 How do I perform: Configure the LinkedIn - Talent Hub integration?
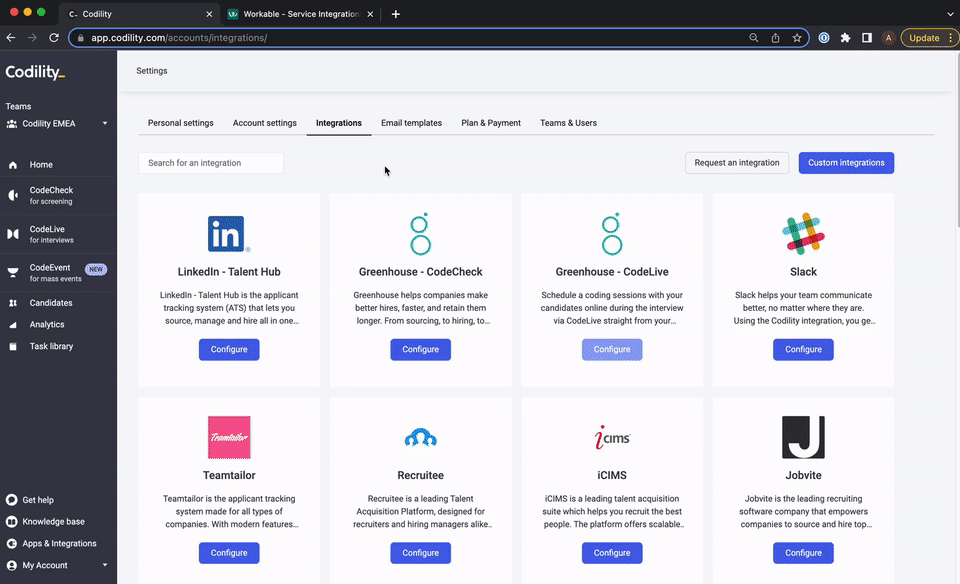tap(229, 350)
